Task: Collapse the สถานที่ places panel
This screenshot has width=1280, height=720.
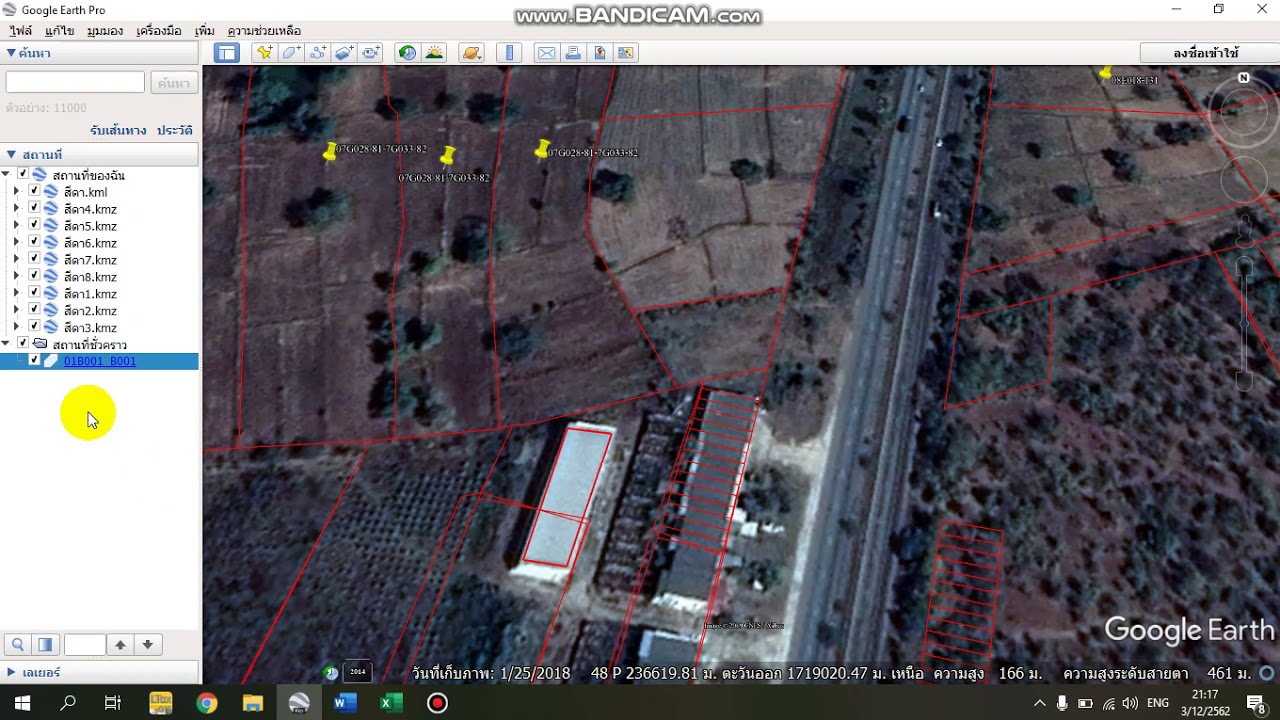Action: click(11, 154)
